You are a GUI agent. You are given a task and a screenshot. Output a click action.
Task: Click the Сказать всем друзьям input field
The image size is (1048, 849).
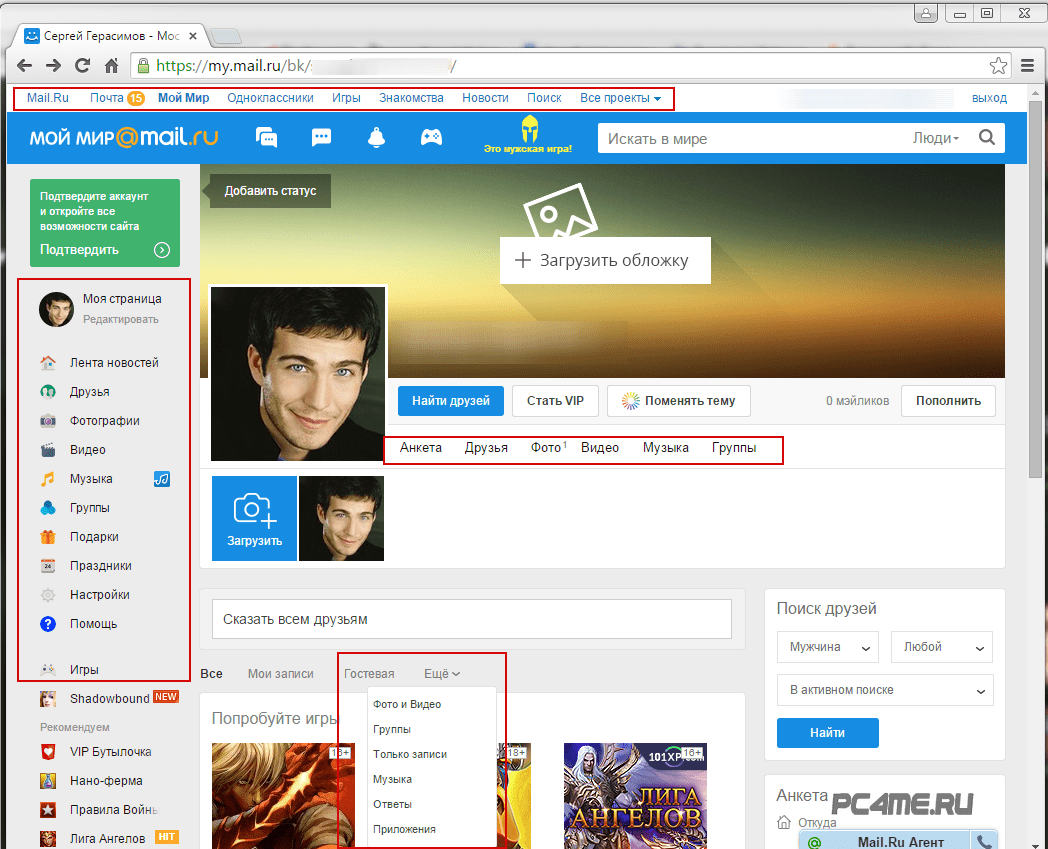click(471, 619)
